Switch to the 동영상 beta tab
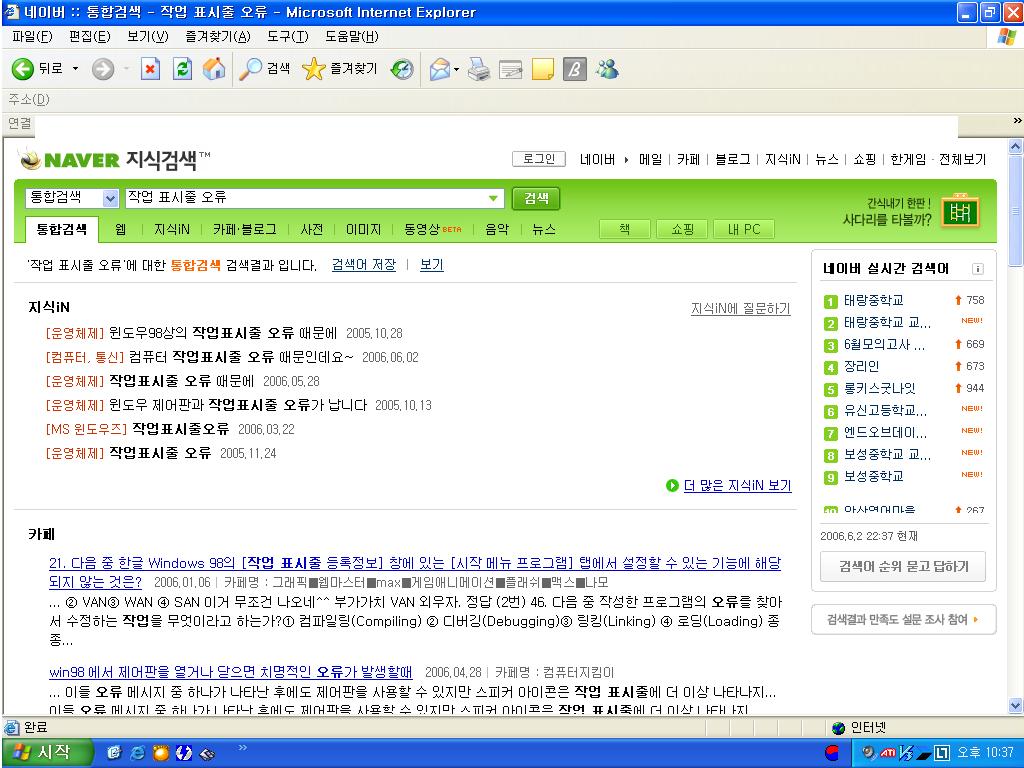This screenshot has width=1024, height=768. pyautogui.click(x=432, y=229)
